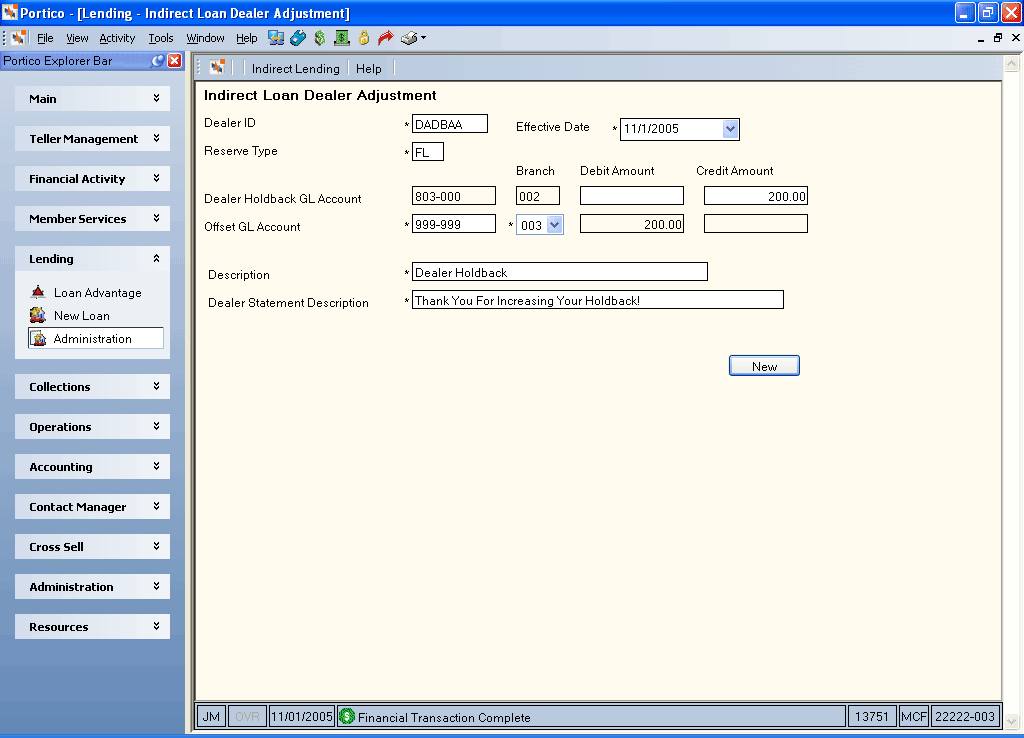Image resolution: width=1024 pixels, height=738 pixels.
Task: Expand the Member Services section
Action: click(92, 218)
